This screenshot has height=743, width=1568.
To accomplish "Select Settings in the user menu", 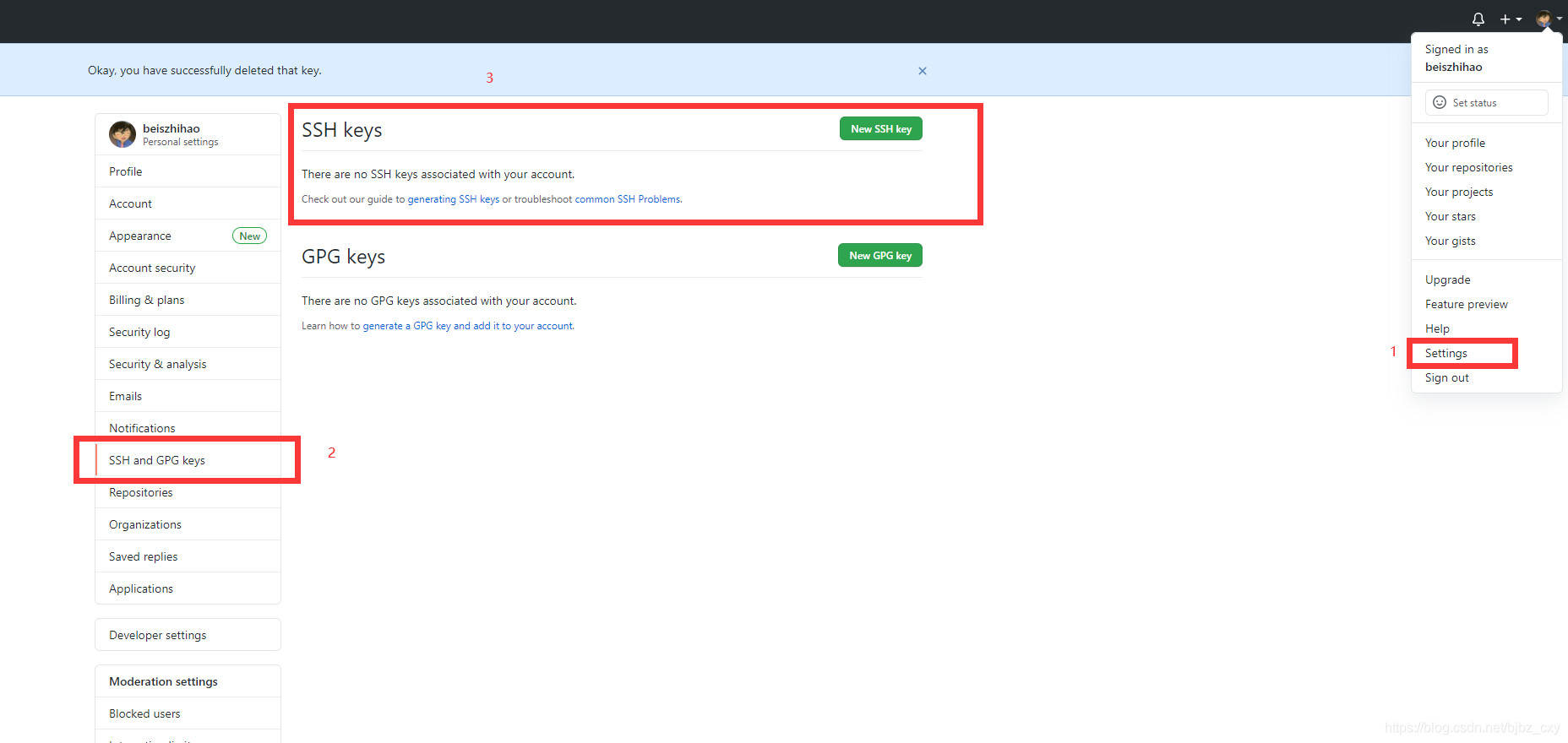I will [x=1445, y=353].
